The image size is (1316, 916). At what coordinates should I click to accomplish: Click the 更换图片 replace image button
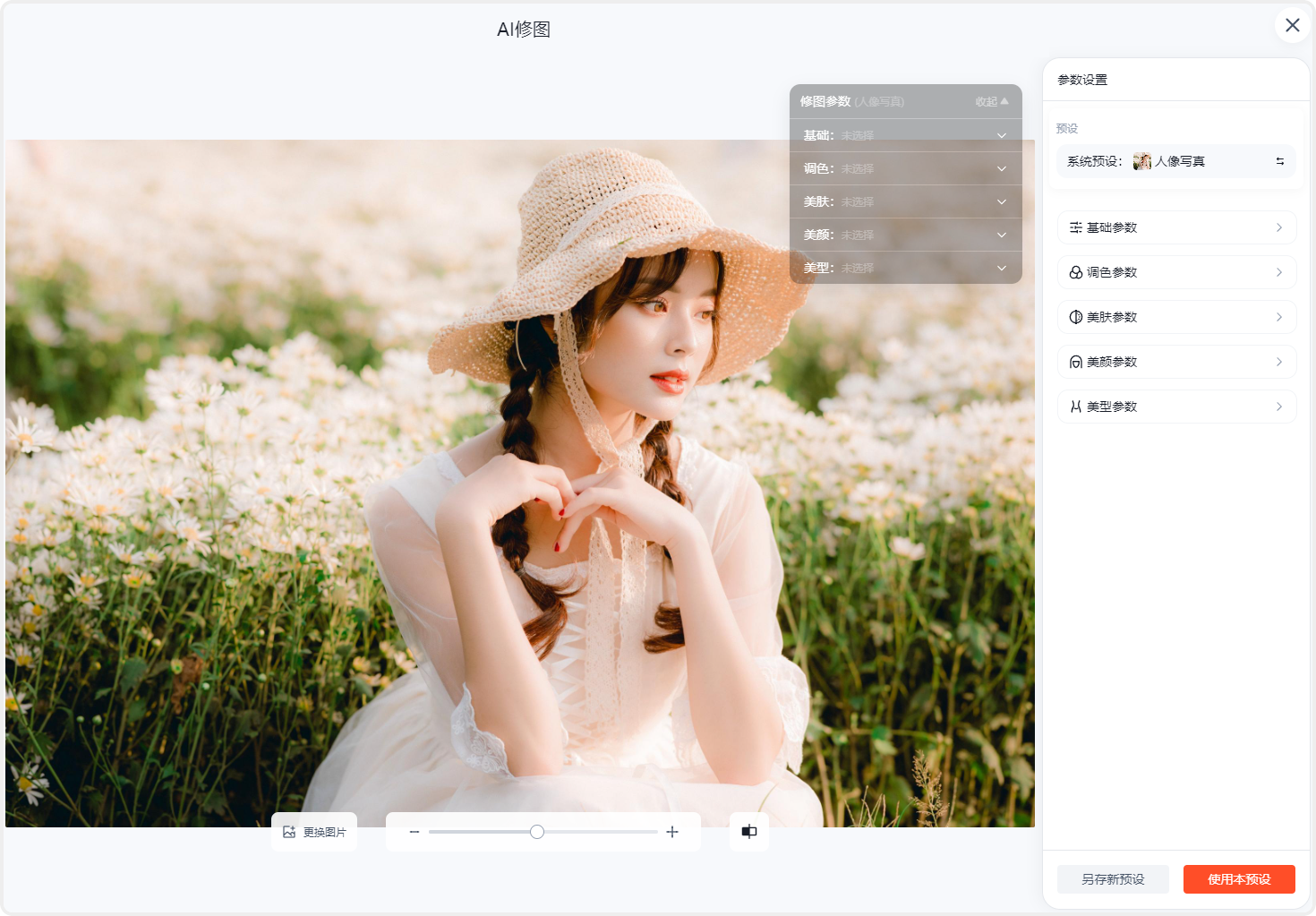pyautogui.click(x=314, y=832)
